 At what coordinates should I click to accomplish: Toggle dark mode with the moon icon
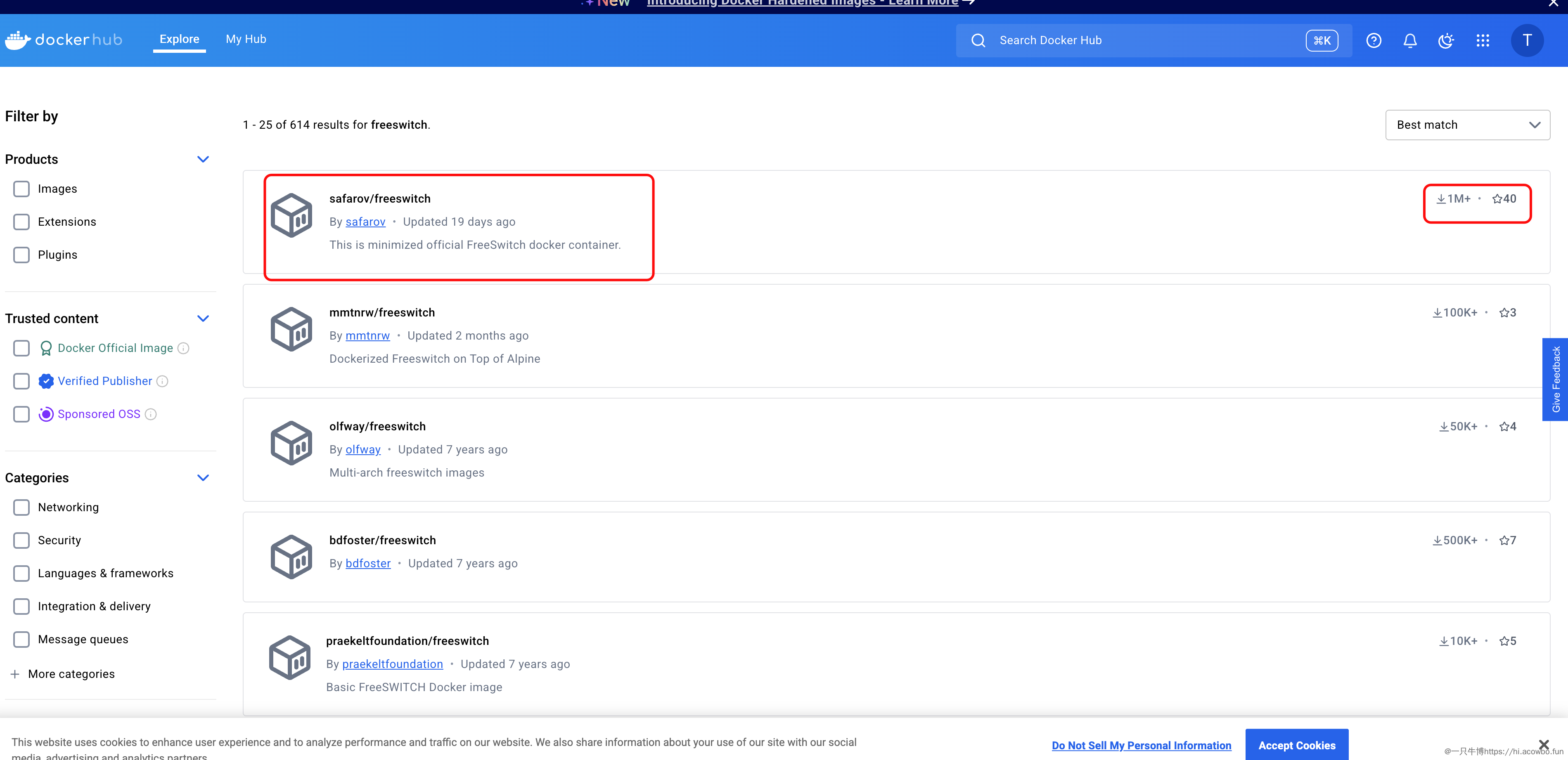click(1446, 40)
